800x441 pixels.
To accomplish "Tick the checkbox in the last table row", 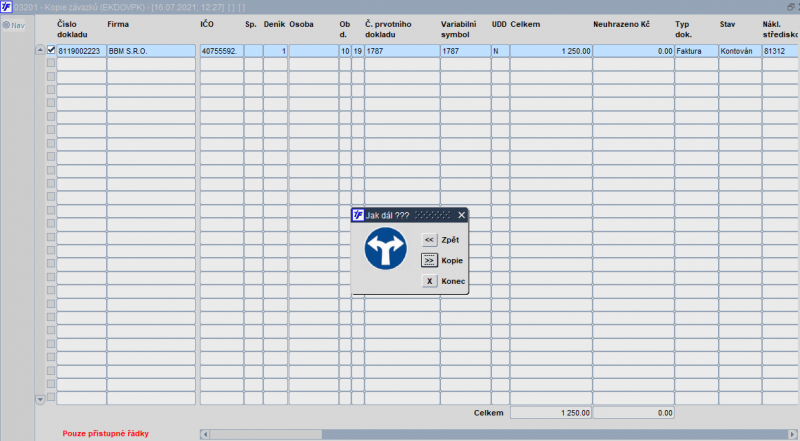I will [51, 397].
